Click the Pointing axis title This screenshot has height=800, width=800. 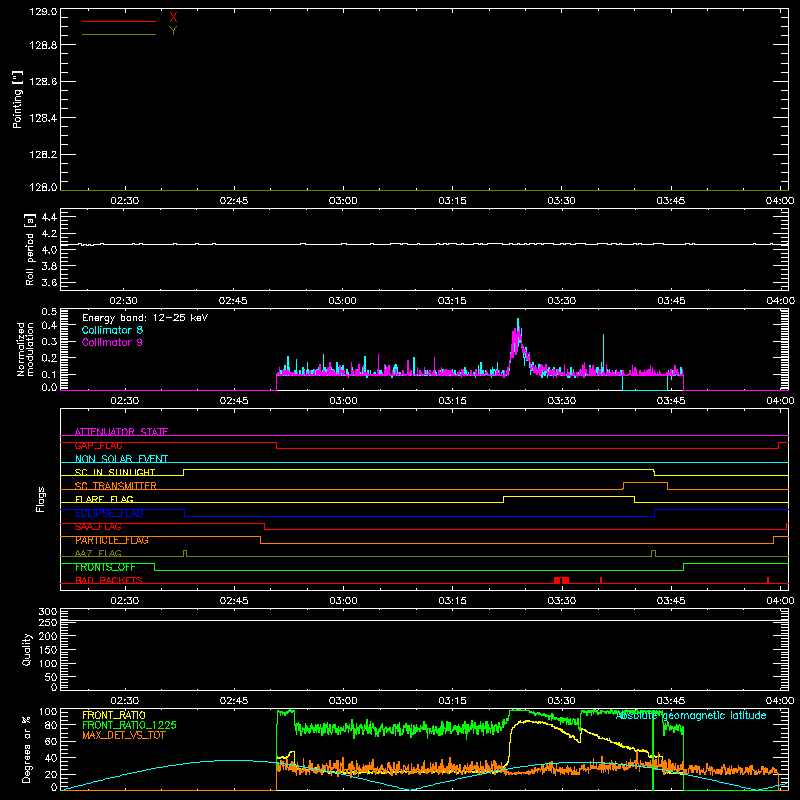pyautogui.click(x=17, y=99)
